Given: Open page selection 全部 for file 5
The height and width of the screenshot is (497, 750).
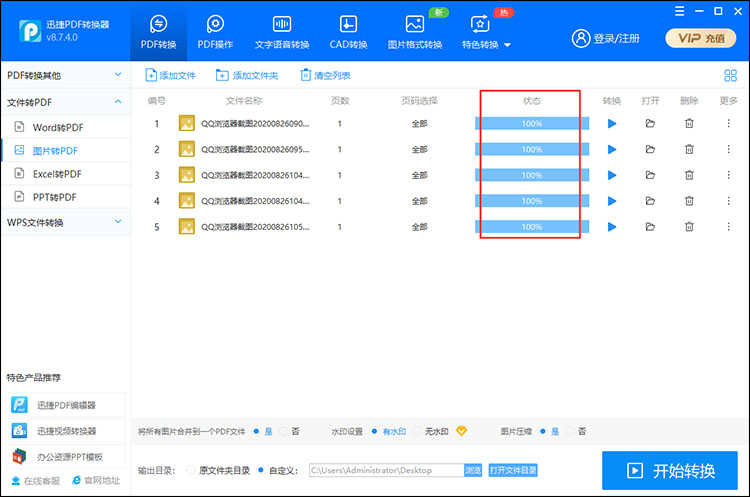Looking at the screenshot, I should coord(419,227).
